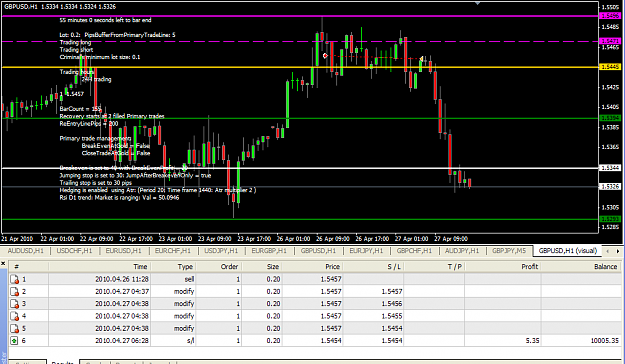Image resolution: width=625 pixels, height=364 pixels.
Task: Click the trade close marker on the red dashed line
Action: [x=421, y=59]
